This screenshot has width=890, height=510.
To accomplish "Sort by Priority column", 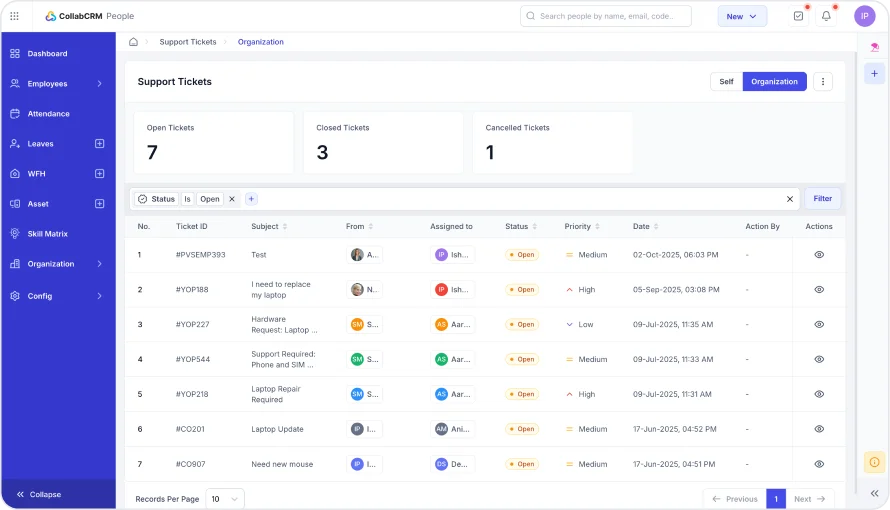I will coord(597,226).
